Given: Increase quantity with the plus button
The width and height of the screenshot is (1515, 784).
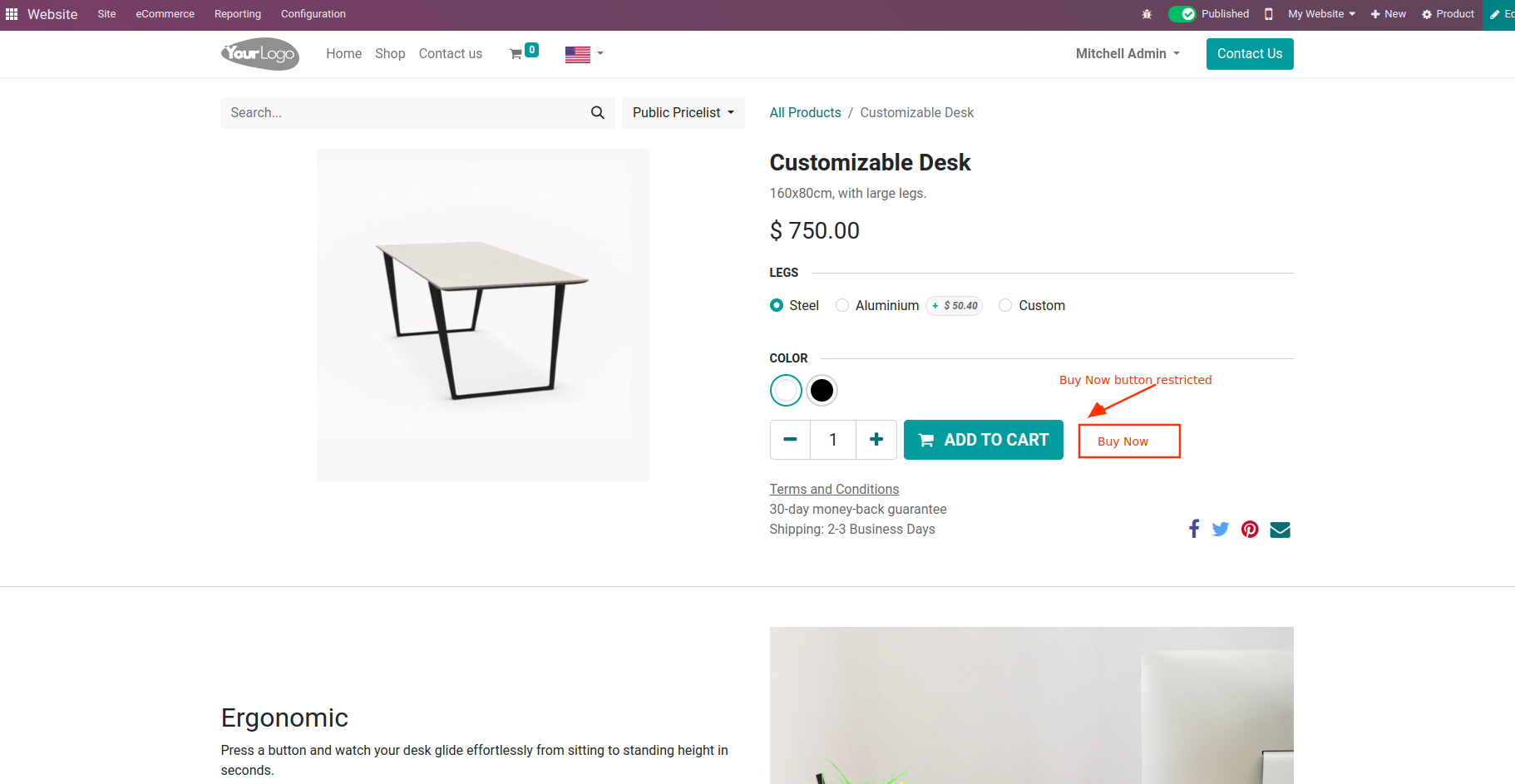Looking at the screenshot, I should point(876,440).
